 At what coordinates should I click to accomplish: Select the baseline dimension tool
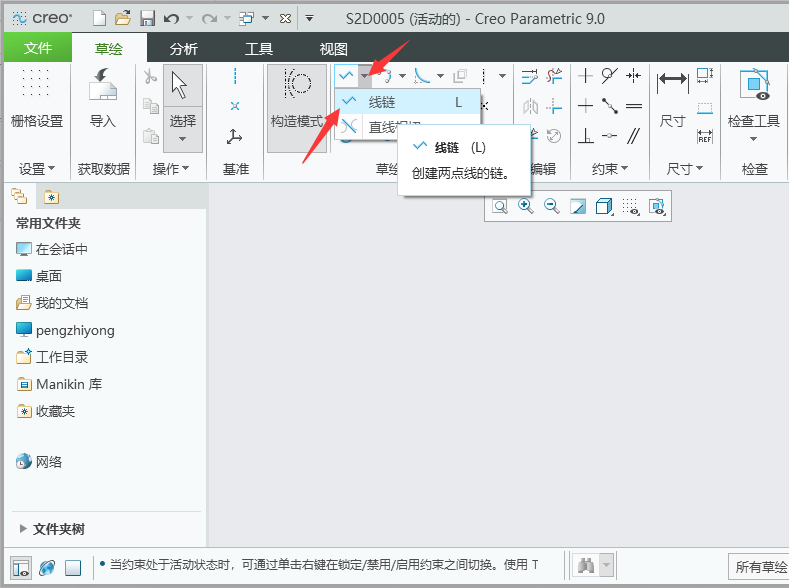coord(704,107)
